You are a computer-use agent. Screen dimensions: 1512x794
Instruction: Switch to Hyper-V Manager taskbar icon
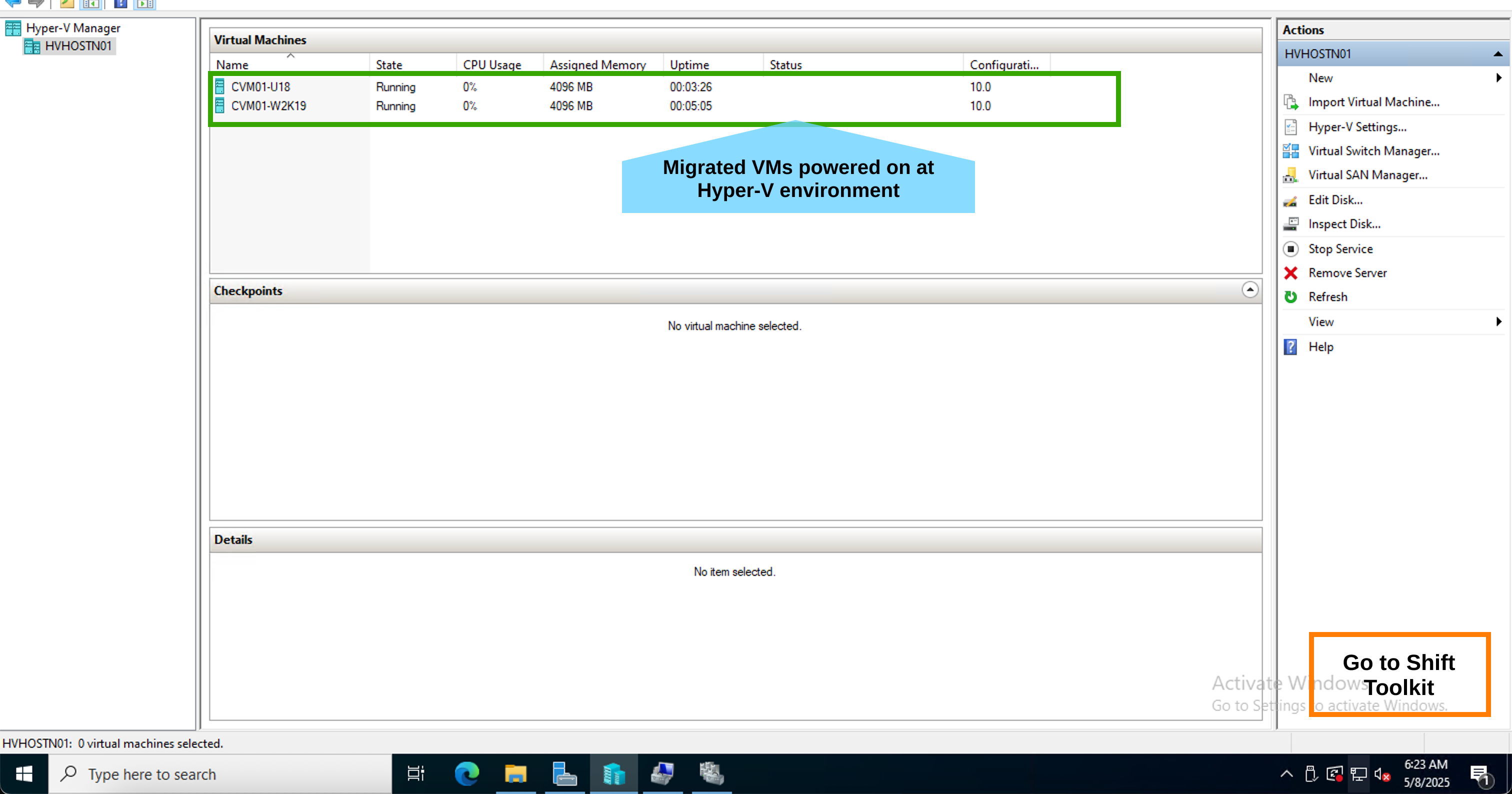pos(613,774)
